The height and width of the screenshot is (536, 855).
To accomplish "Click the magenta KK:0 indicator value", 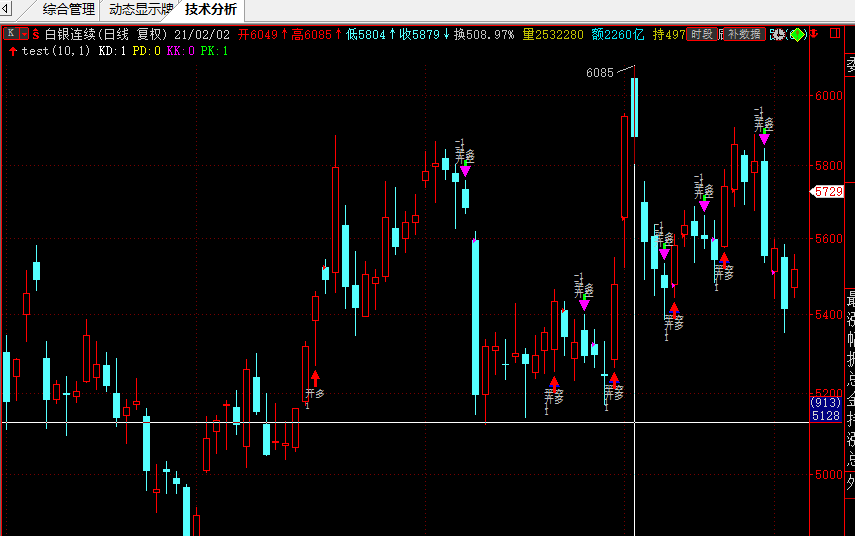I will [180, 51].
